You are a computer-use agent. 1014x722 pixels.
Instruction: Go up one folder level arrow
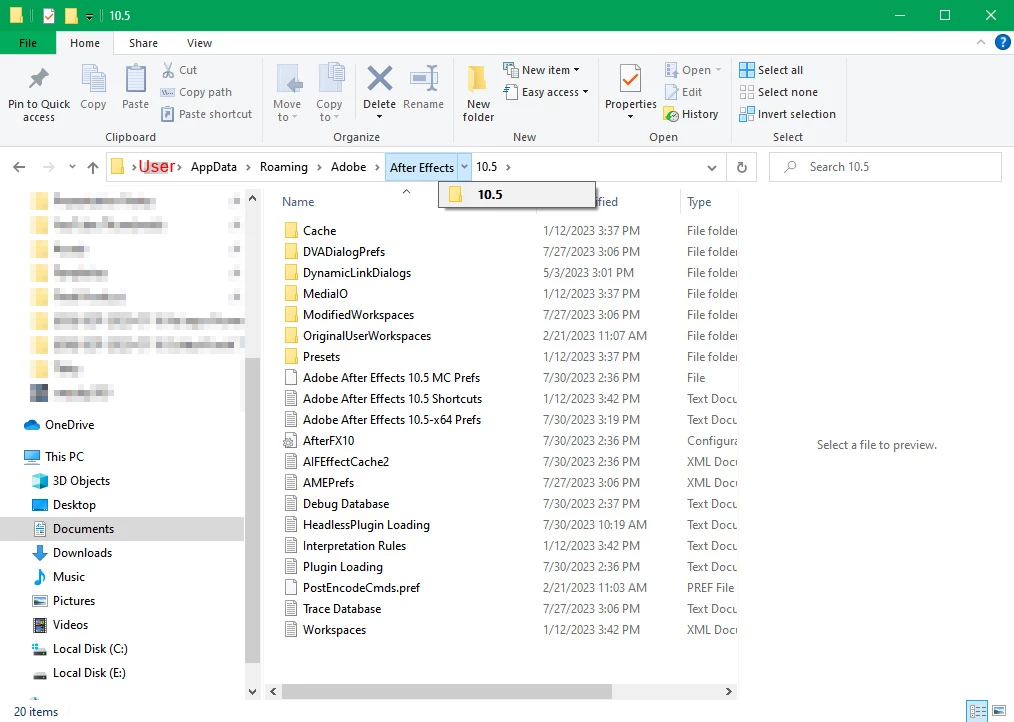(x=93, y=167)
